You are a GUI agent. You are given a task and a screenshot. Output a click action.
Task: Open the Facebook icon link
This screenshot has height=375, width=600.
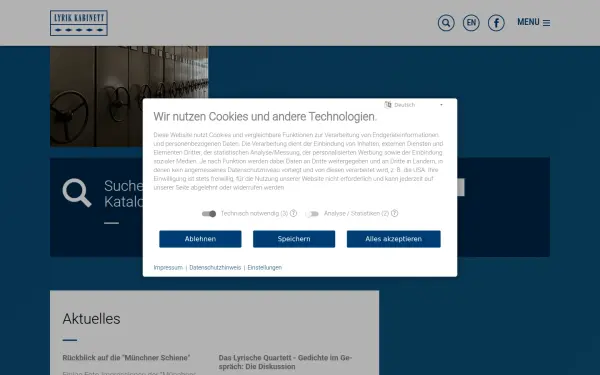pyautogui.click(x=496, y=23)
